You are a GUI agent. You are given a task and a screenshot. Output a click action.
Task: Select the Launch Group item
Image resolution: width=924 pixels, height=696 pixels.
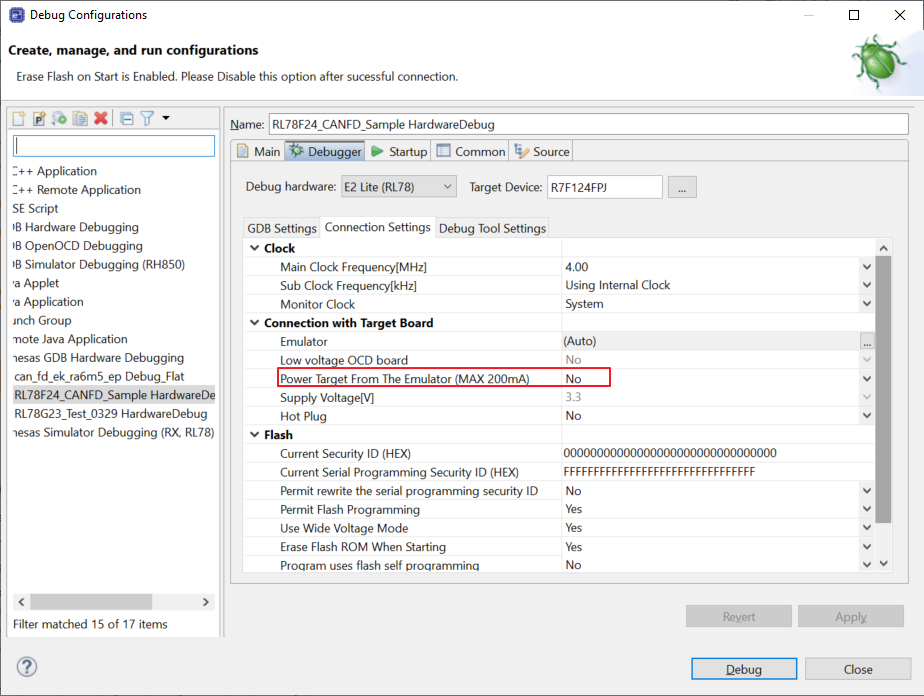point(42,321)
